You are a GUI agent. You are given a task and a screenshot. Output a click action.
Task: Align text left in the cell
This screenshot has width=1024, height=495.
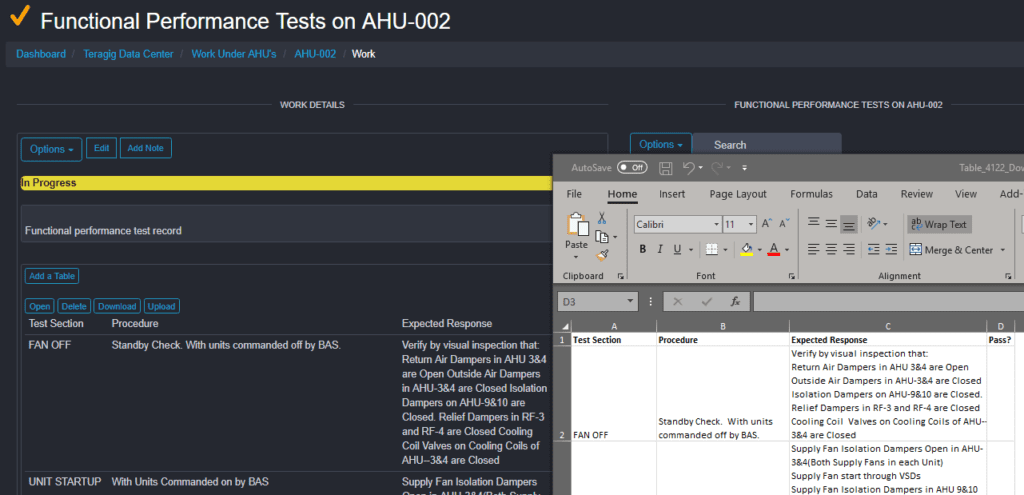click(x=814, y=249)
